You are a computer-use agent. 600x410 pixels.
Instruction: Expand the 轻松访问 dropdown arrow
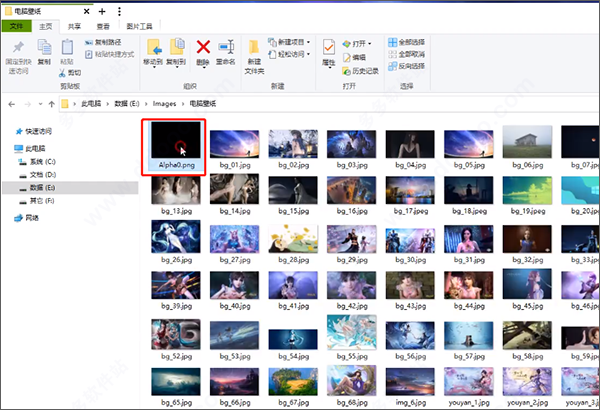pos(308,54)
